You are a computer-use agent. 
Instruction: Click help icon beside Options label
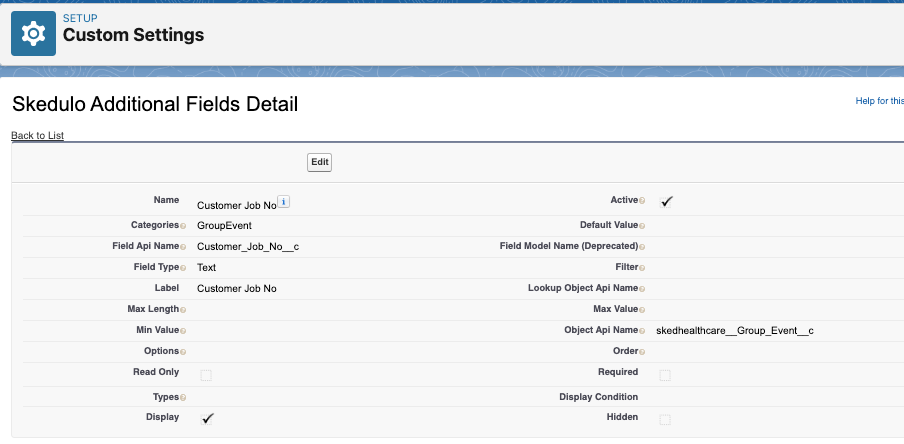(x=183, y=352)
